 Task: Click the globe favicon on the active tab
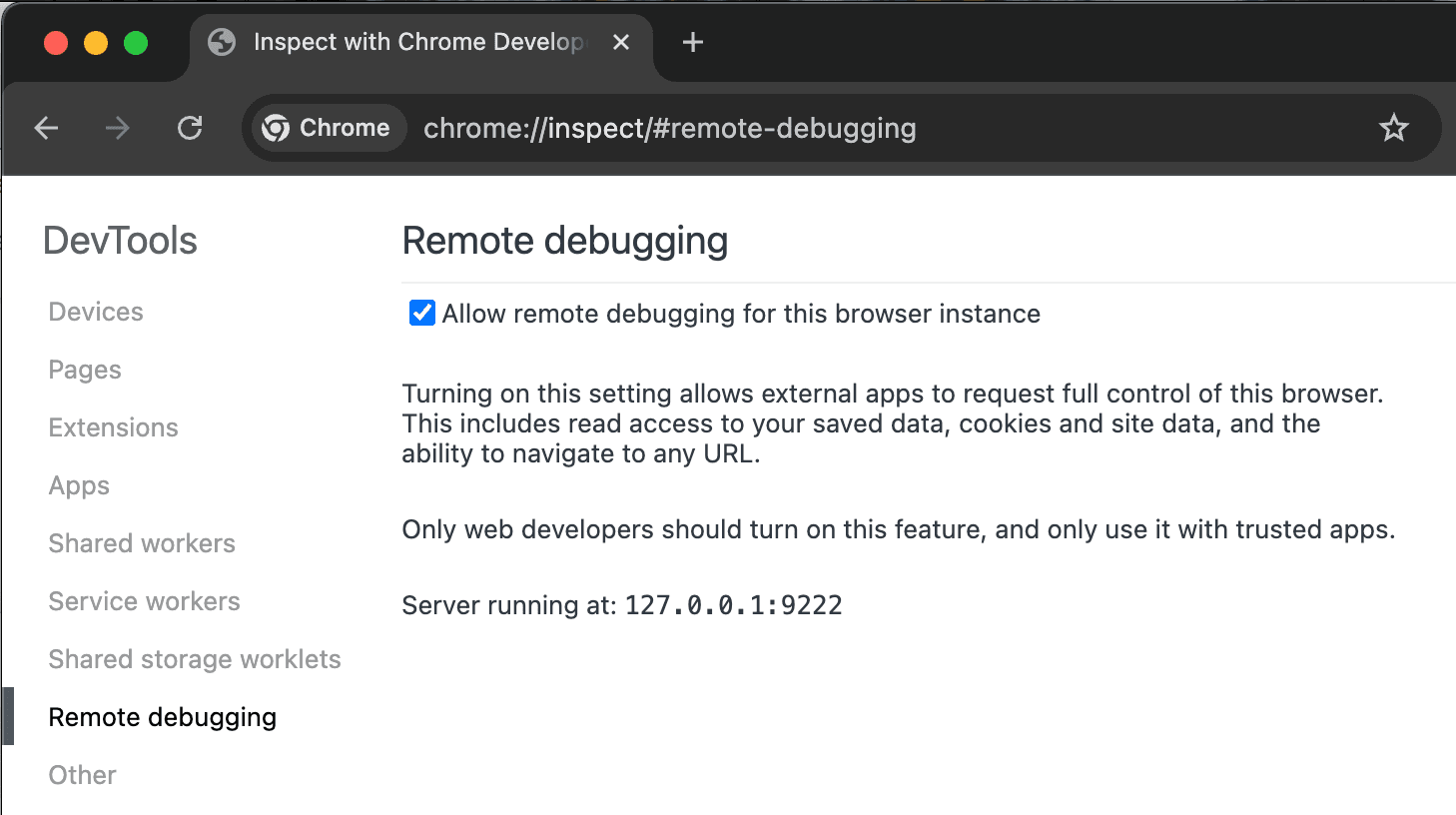221,42
